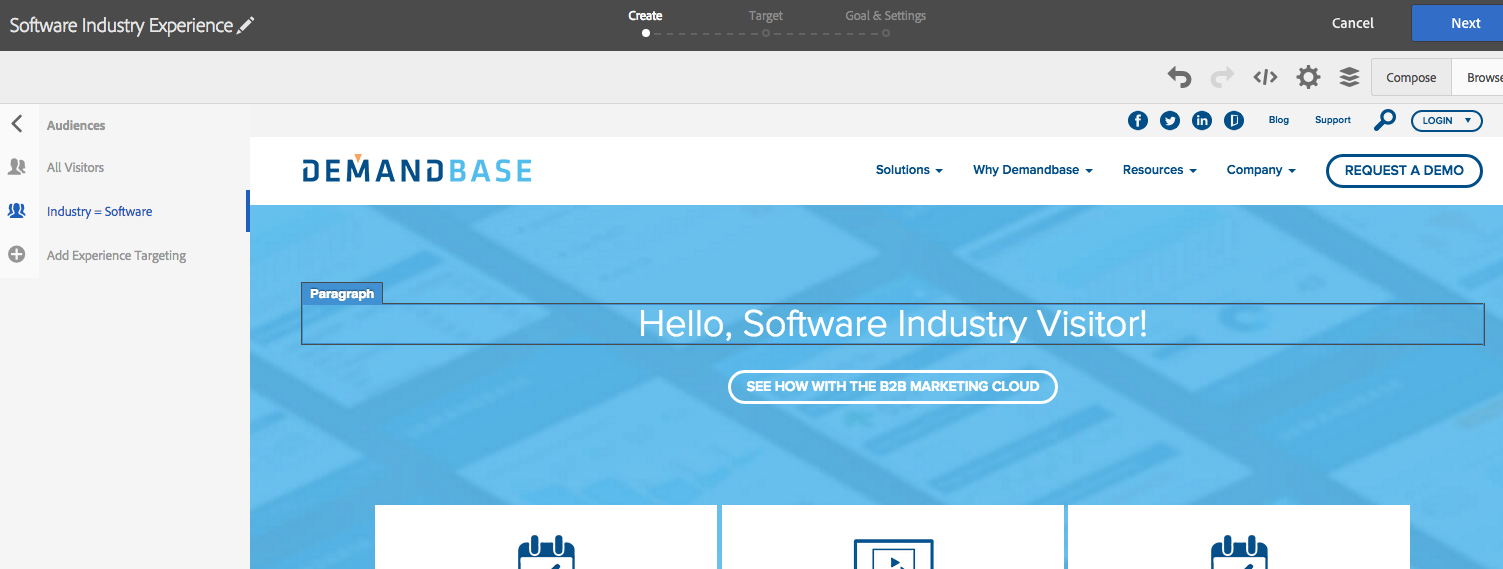Open the LOGIN dropdown
The height and width of the screenshot is (569, 1503).
click(x=1446, y=120)
